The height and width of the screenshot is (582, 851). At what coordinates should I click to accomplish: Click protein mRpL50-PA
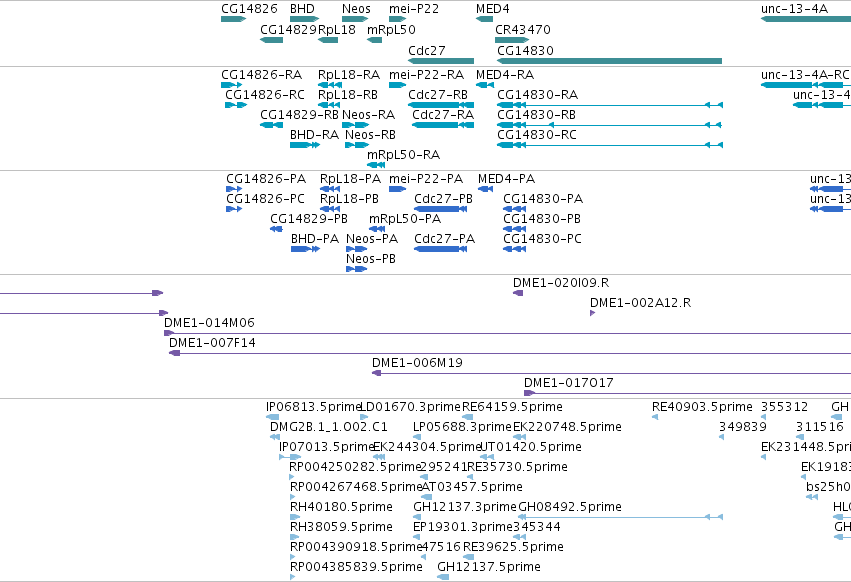377,230
